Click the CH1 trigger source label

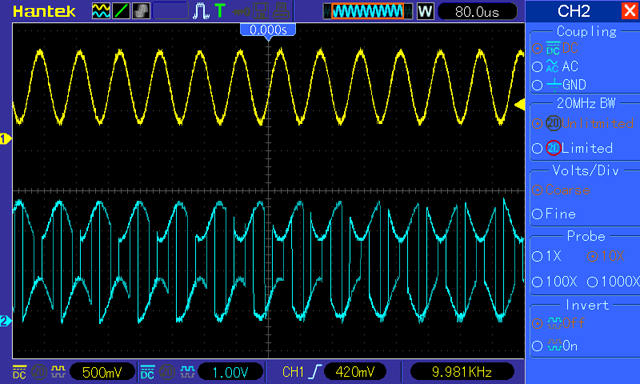pyautogui.click(x=293, y=372)
